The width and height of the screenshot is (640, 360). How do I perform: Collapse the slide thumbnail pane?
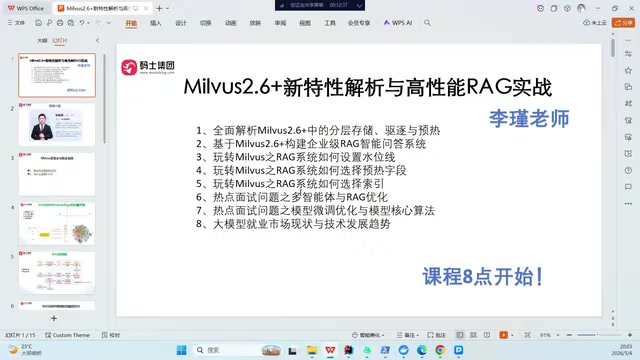point(97,40)
